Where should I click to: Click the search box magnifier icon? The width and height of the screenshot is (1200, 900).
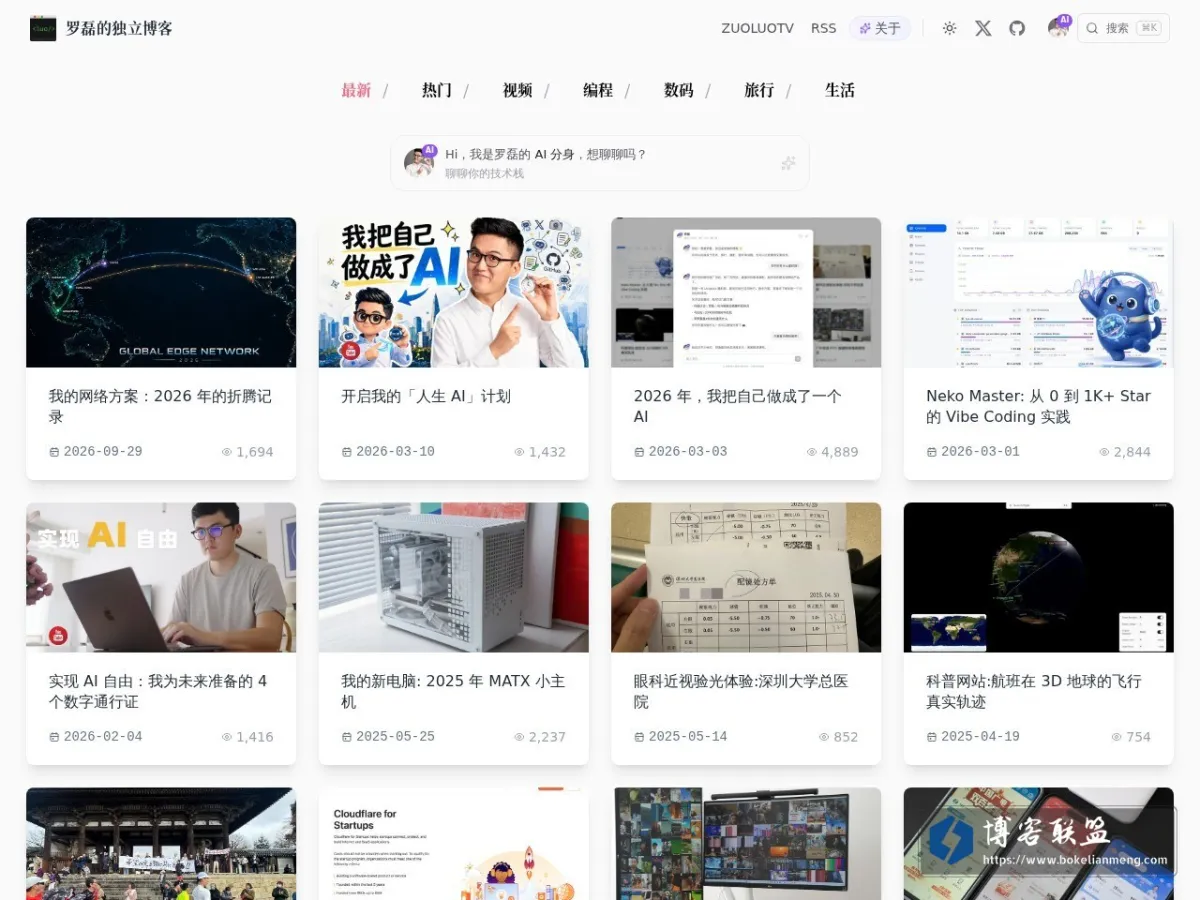pyautogui.click(x=1092, y=28)
